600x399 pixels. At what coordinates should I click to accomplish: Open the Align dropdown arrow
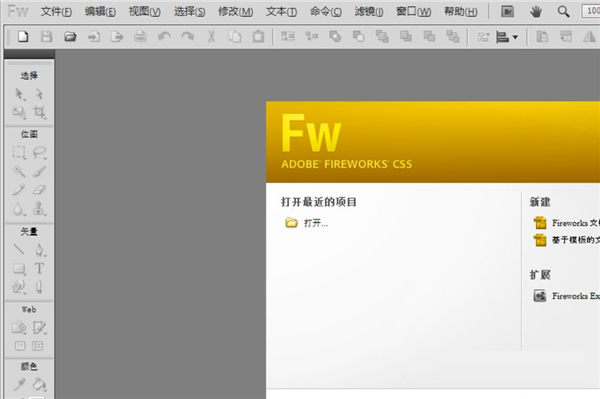pyautogui.click(x=515, y=37)
